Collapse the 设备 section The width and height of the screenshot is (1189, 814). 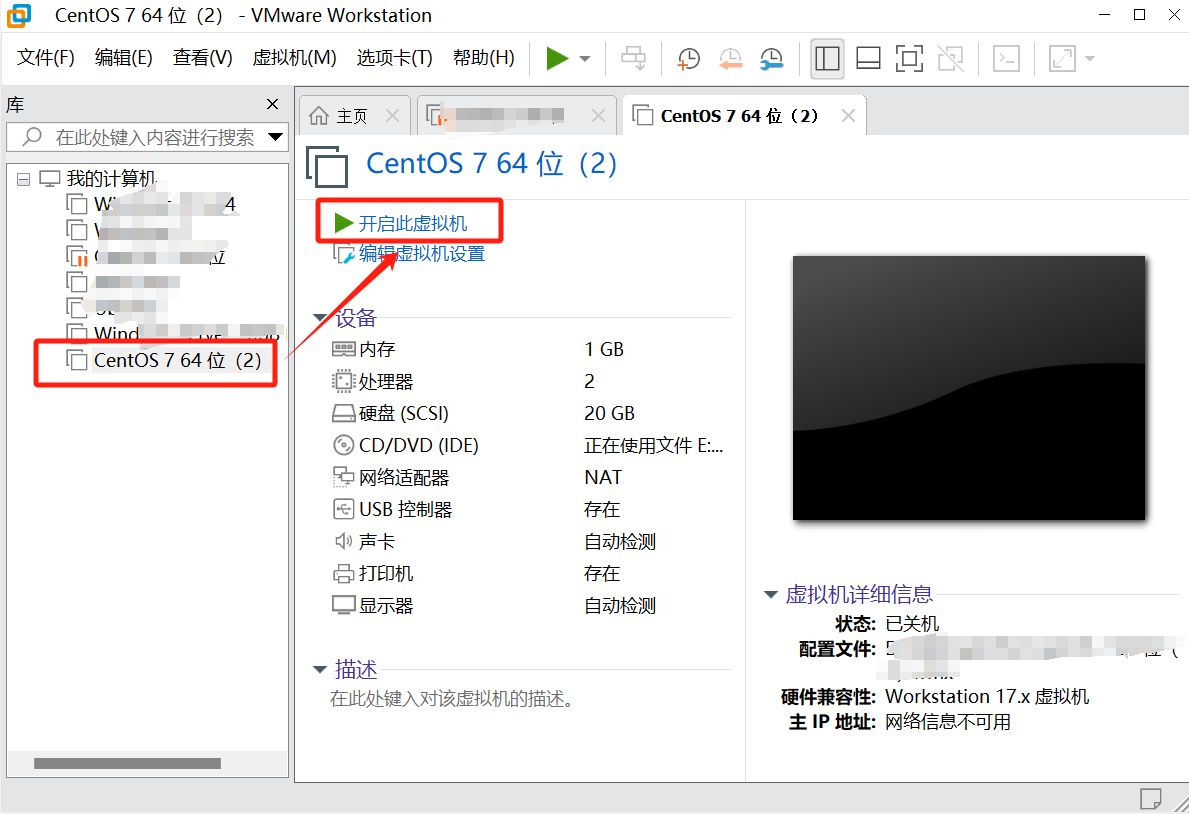(320, 318)
